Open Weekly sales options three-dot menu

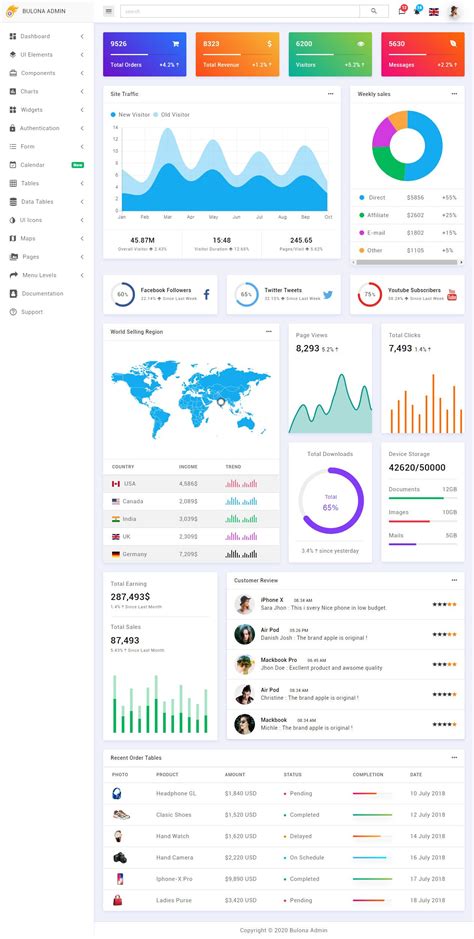pos(454,94)
